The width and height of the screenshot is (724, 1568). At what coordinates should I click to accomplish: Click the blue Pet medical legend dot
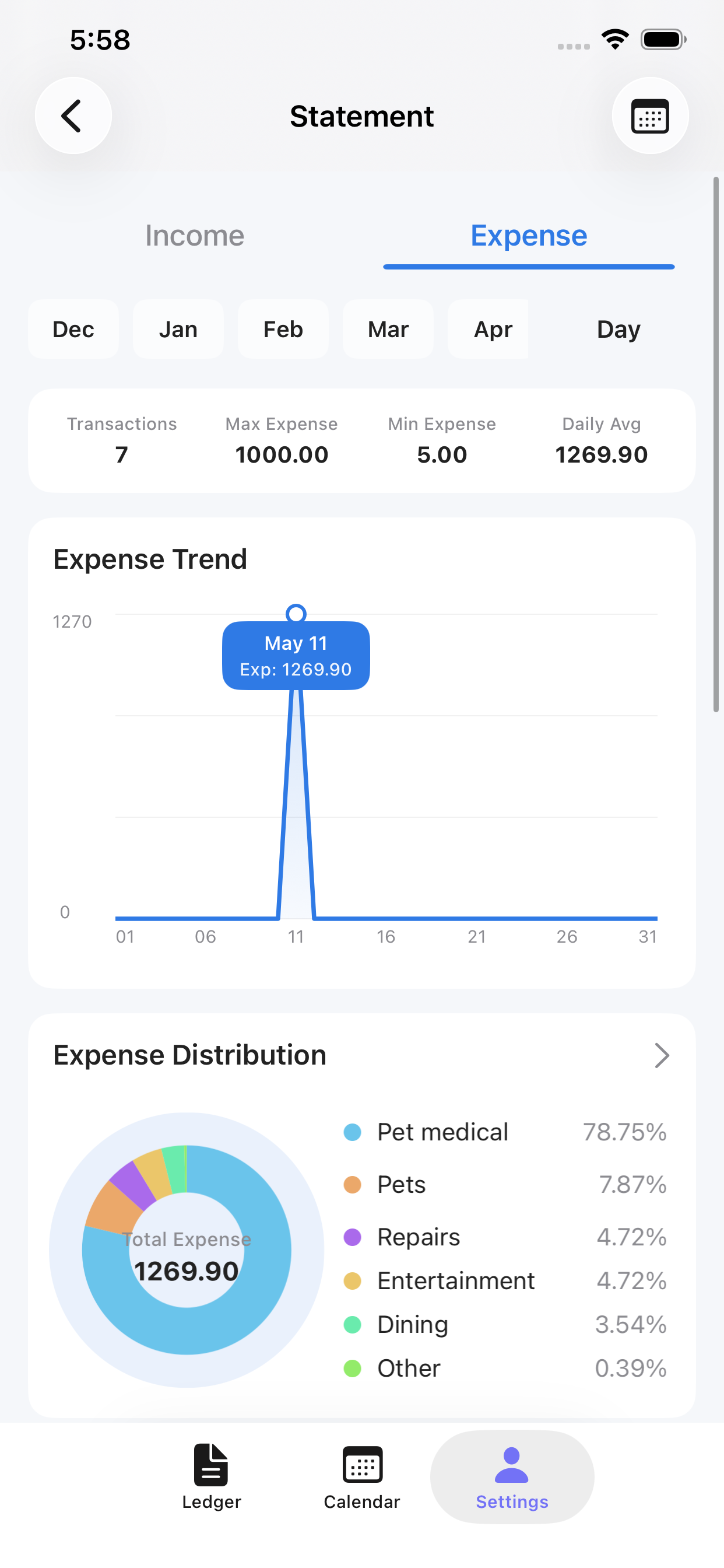click(352, 1132)
